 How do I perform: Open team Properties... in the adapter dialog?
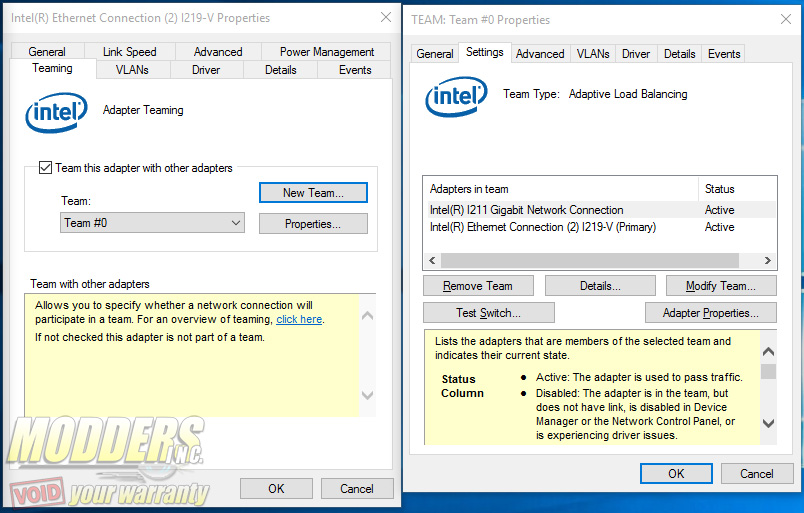click(313, 224)
